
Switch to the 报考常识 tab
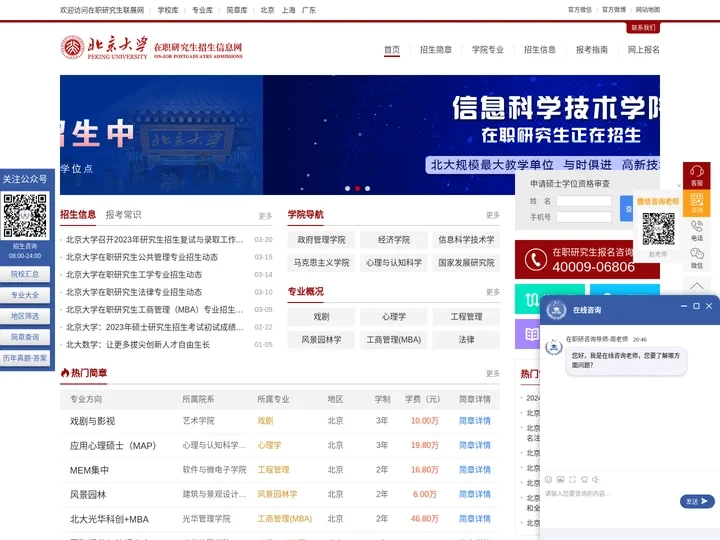pyautogui.click(x=123, y=214)
